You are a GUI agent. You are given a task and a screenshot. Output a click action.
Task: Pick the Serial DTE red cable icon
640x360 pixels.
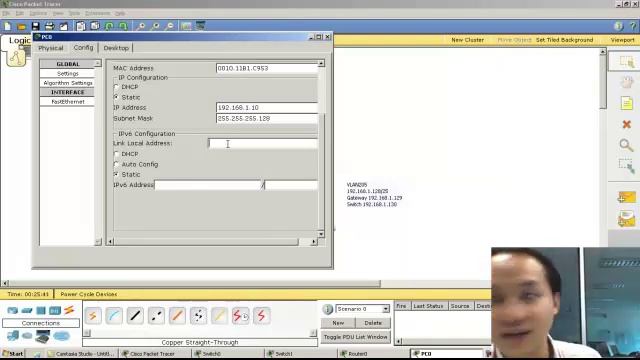tap(261, 316)
